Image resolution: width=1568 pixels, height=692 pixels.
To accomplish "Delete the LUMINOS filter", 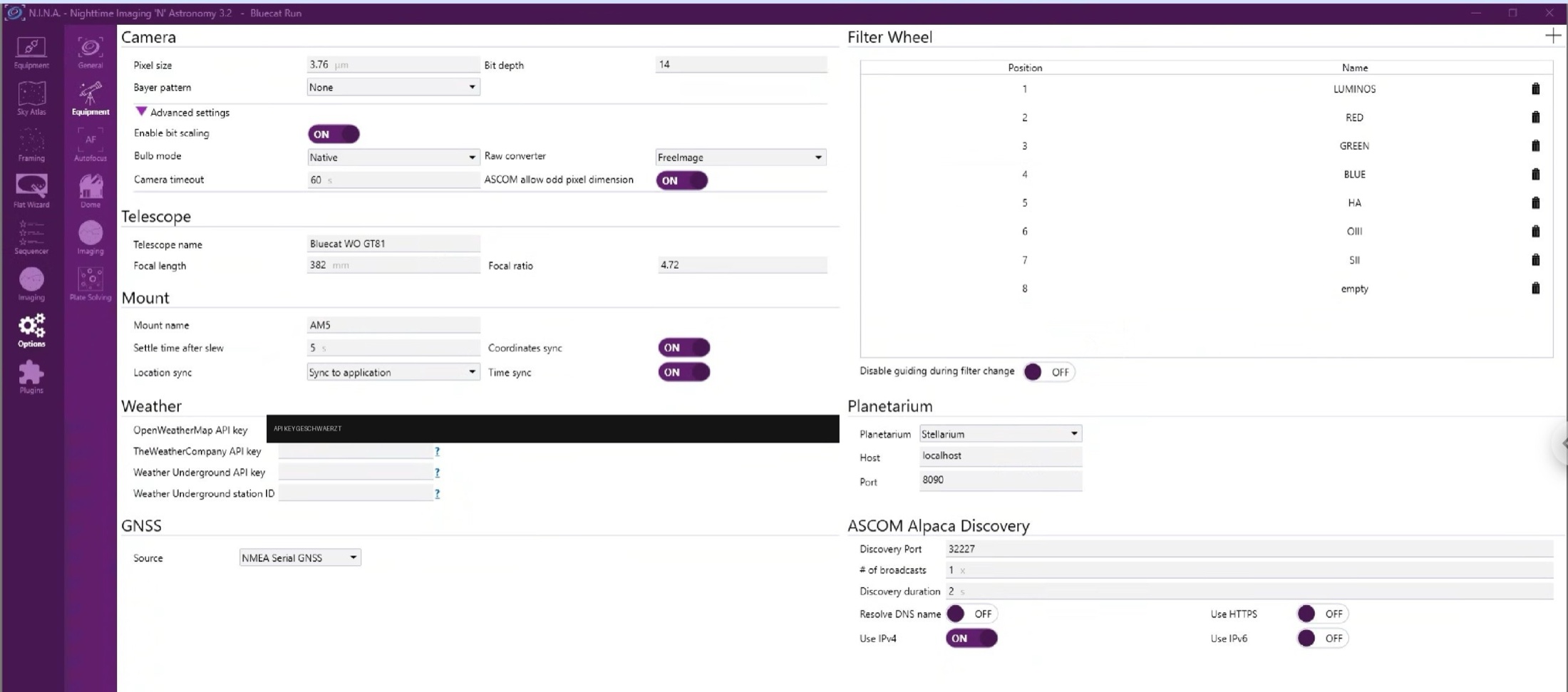I will 1536,89.
